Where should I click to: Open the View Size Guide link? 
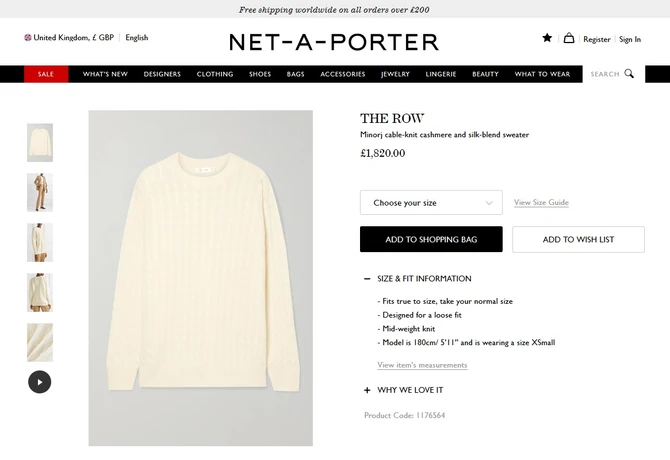click(541, 203)
